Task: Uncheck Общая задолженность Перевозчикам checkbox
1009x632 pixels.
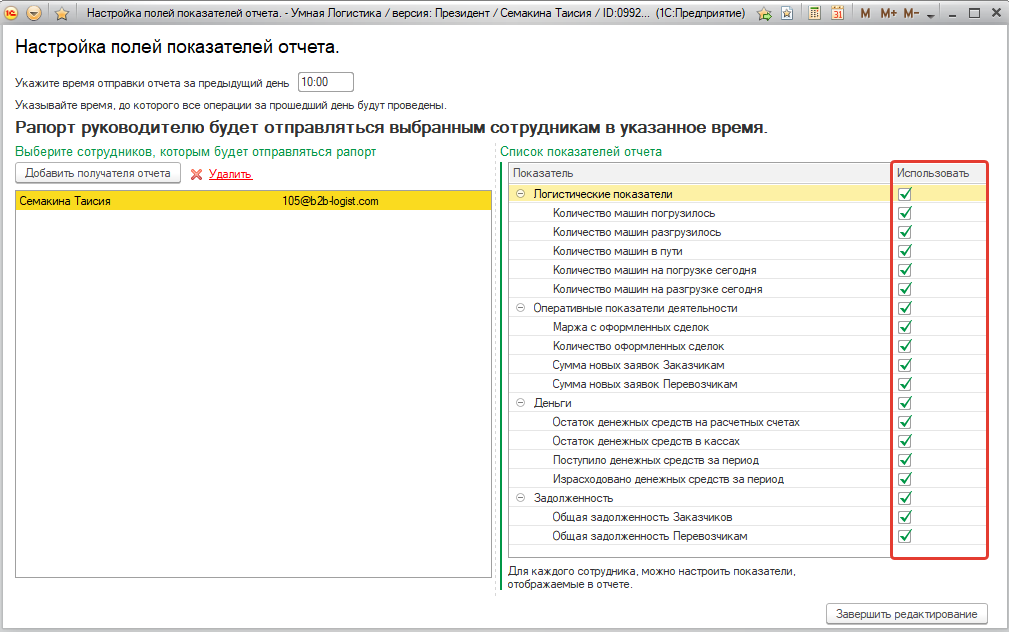Action: (x=905, y=536)
